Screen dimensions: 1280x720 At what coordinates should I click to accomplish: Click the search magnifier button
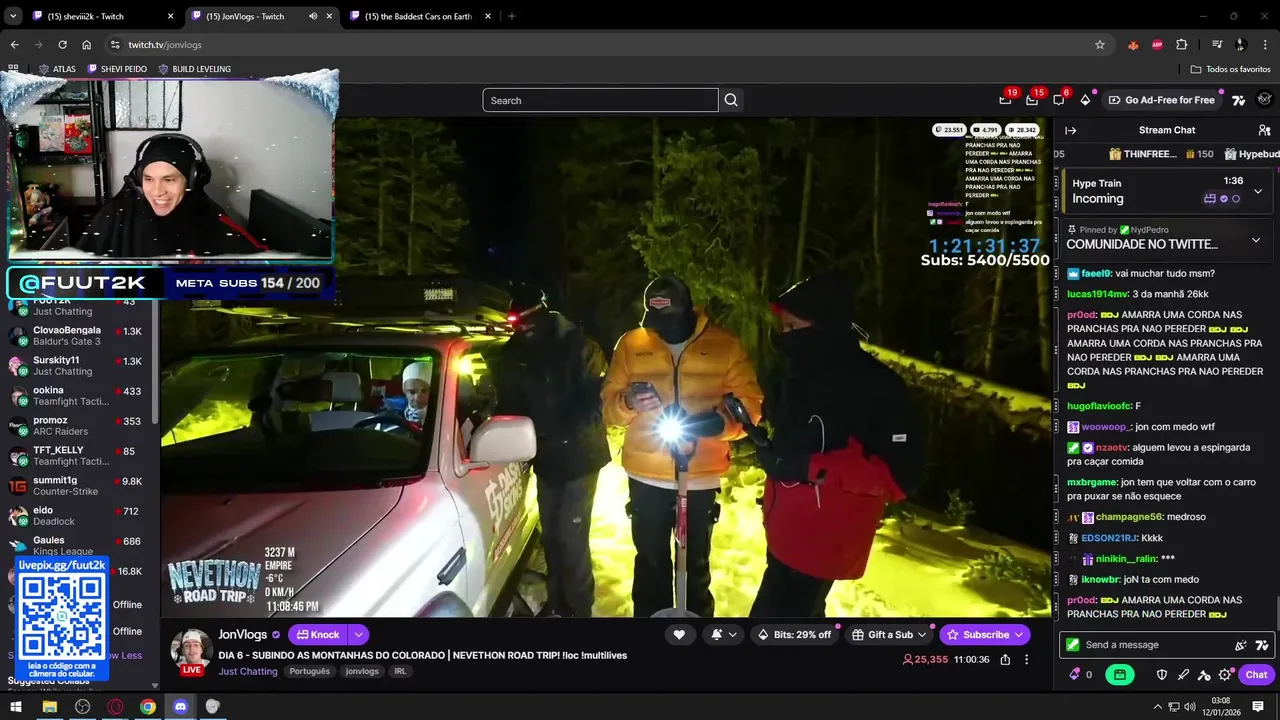tap(731, 100)
